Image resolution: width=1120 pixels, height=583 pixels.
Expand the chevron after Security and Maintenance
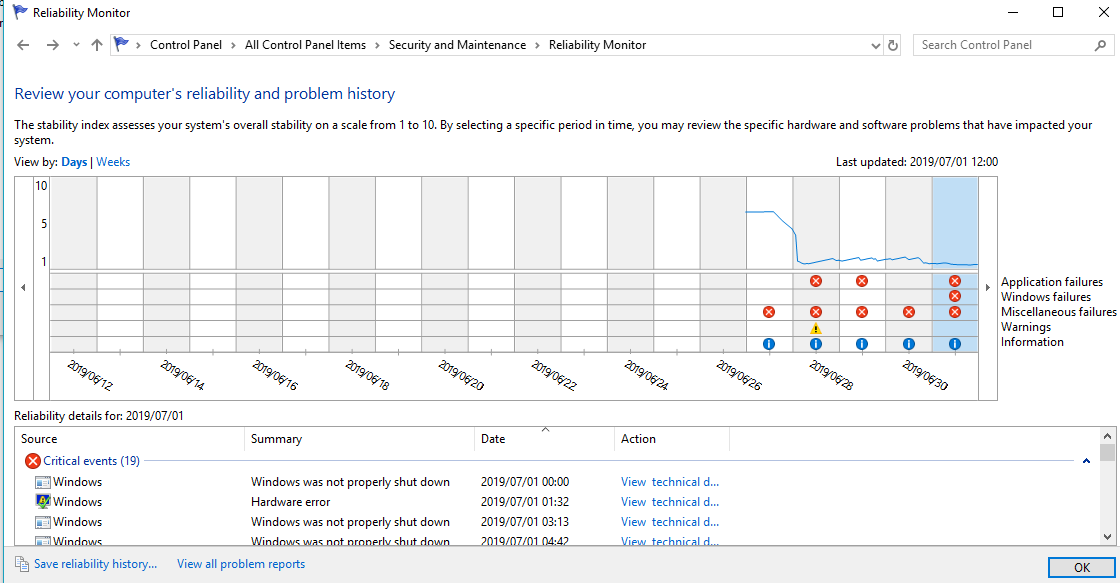pyautogui.click(x=537, y=45)
